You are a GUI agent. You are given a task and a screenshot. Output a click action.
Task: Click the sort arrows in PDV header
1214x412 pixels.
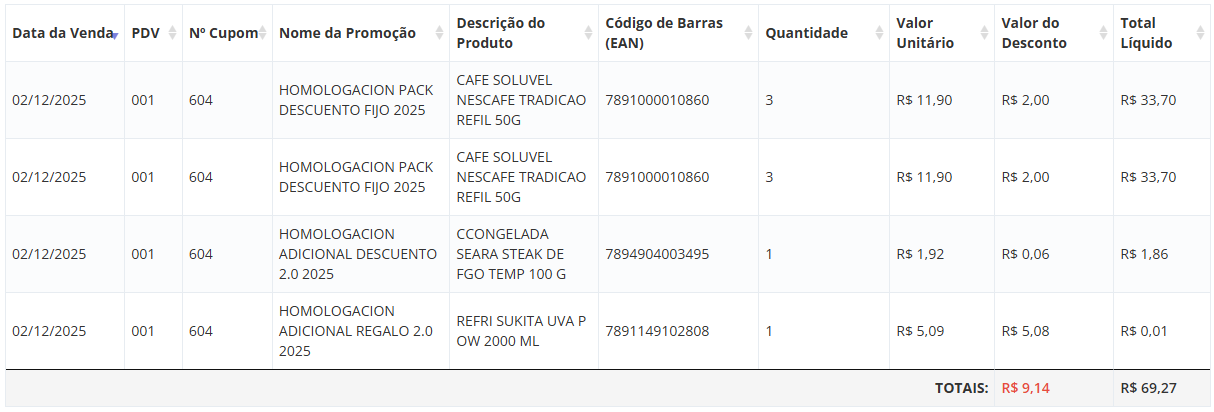pos(172,33)
